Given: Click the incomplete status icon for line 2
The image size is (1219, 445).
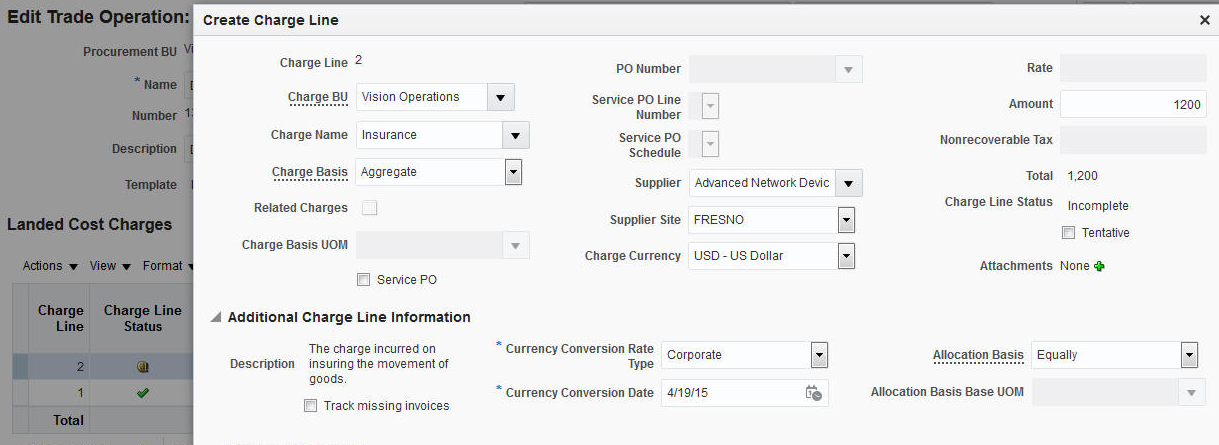Looking at the screenshot, I should [143, 367].
